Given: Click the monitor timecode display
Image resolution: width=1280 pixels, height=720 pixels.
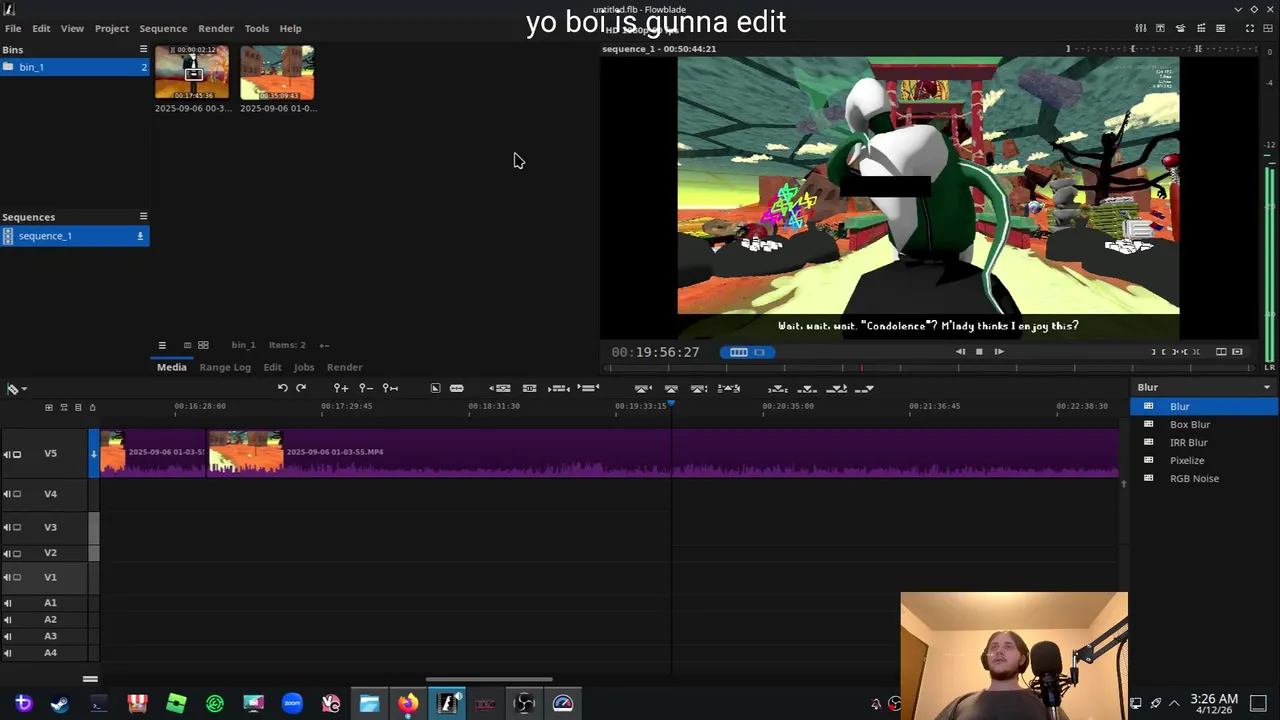Looking at the screenshot, I should point(655,352).
